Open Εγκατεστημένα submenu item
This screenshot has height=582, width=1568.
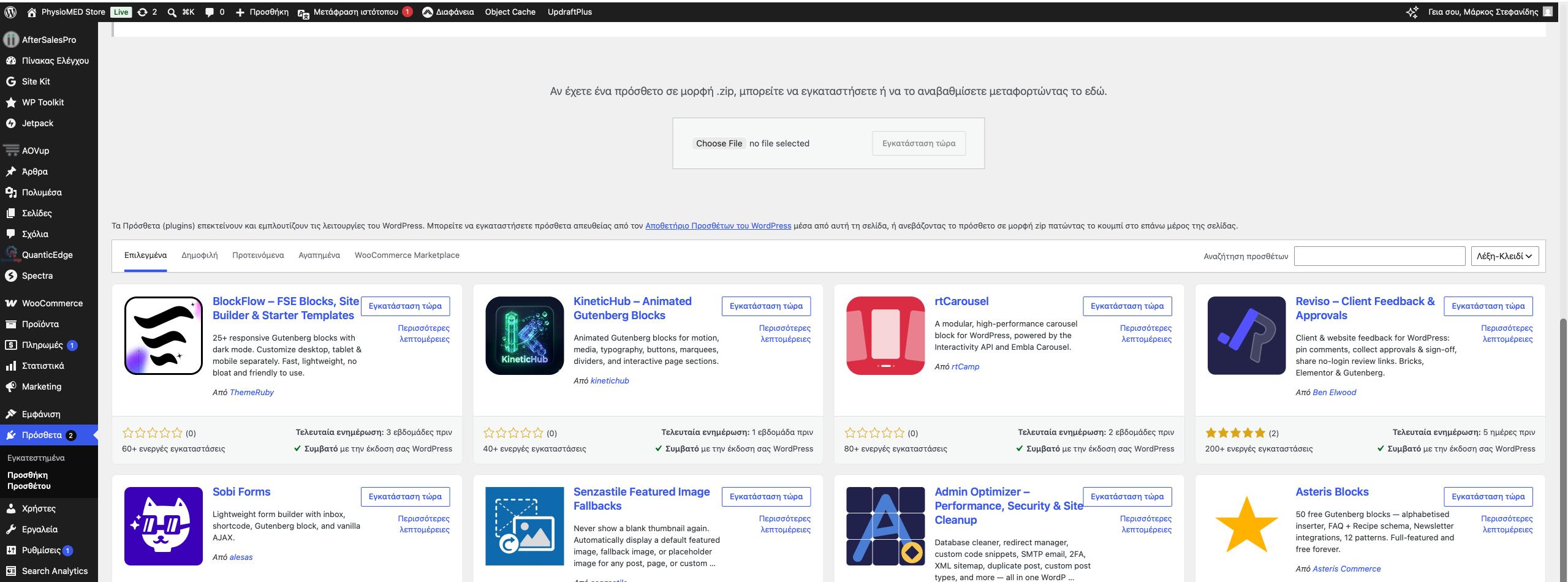36,458
